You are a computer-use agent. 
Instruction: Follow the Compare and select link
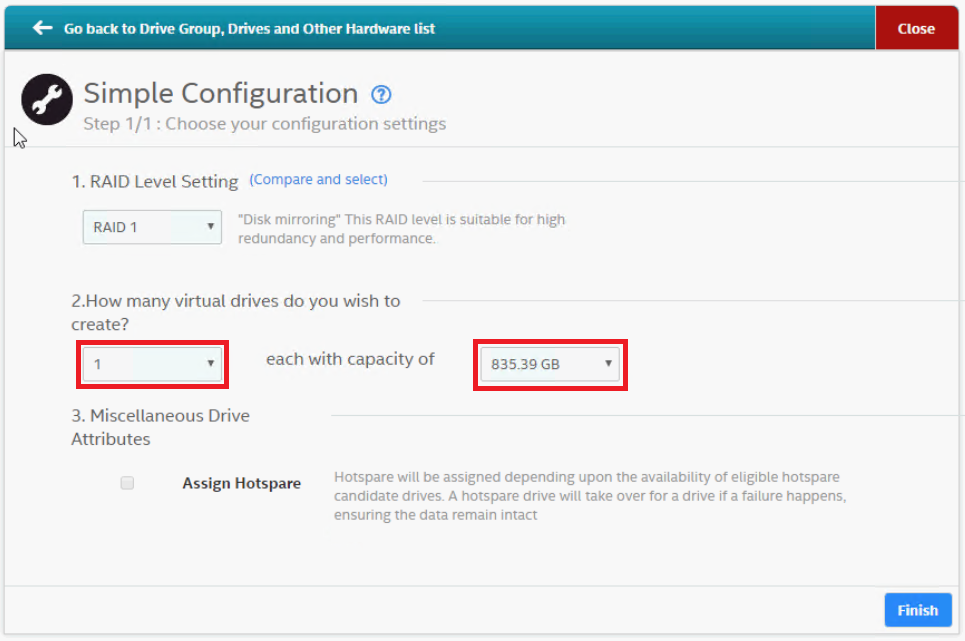[x=318, y=180]
